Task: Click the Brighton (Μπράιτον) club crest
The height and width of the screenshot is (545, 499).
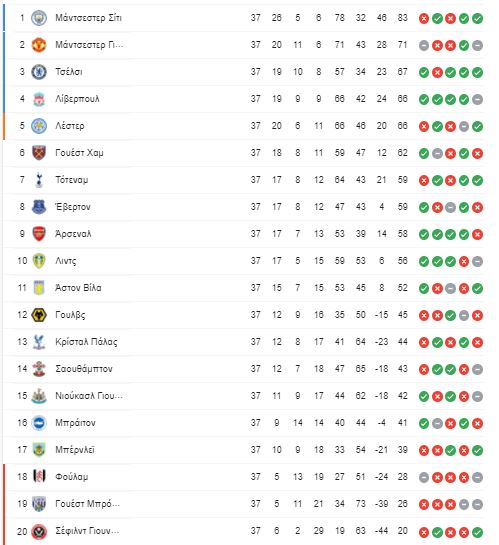Action: point(39,423)
